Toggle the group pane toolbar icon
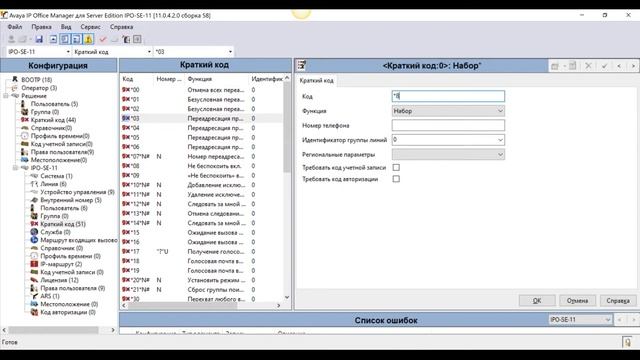The image size is (640, 360). pos(76,39)
